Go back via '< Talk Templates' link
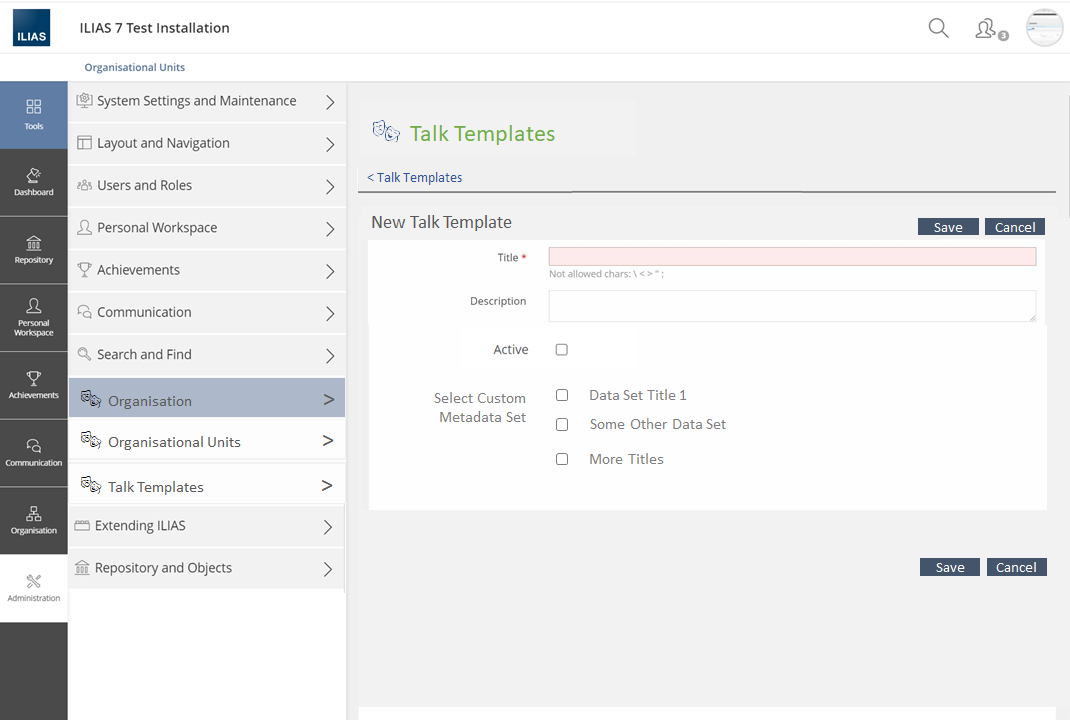Screen dimensions: 1070x720 415,178
